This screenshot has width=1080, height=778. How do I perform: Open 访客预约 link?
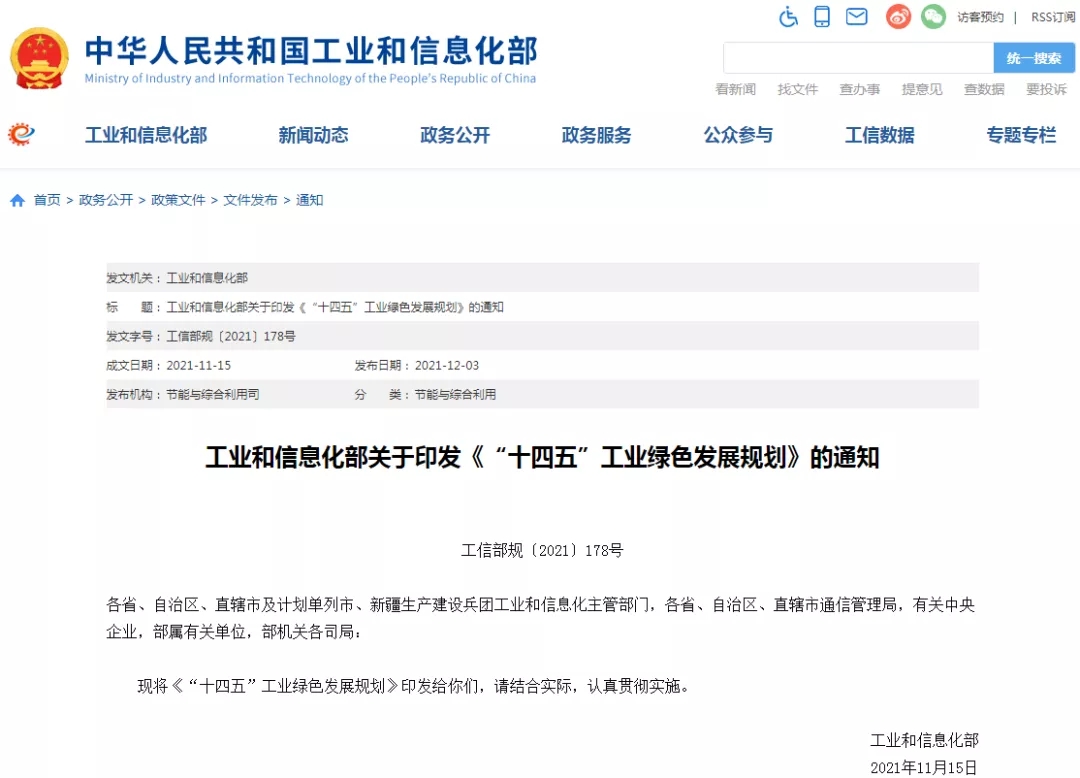pyautogui.click(x=980, y=17)
